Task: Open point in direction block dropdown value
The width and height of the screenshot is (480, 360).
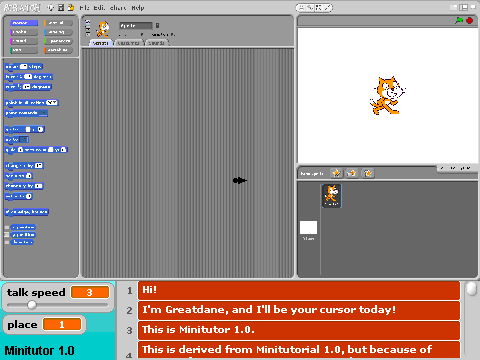Action: point(52,103)
